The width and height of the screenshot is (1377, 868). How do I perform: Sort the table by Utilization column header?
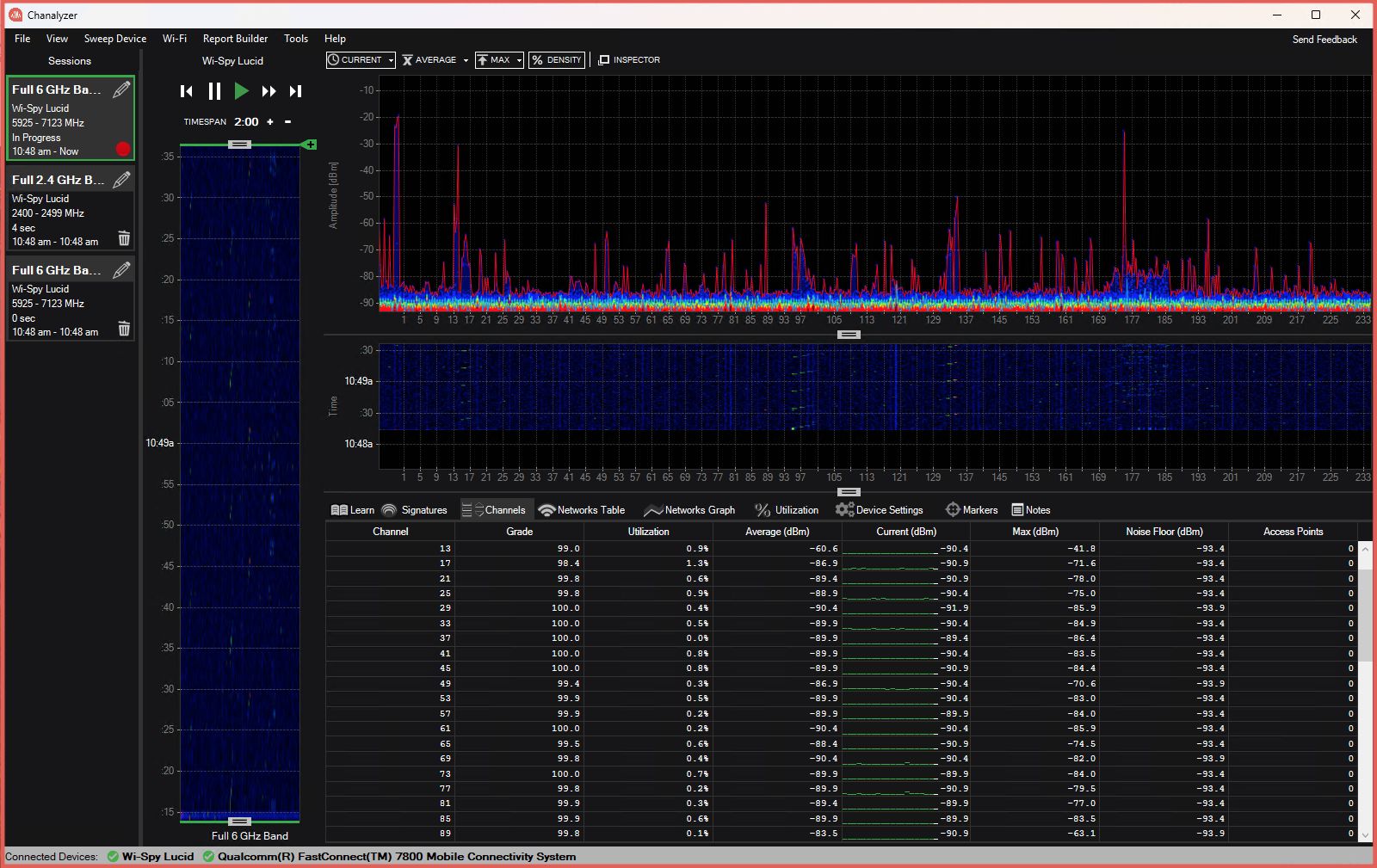coord(648,532)
